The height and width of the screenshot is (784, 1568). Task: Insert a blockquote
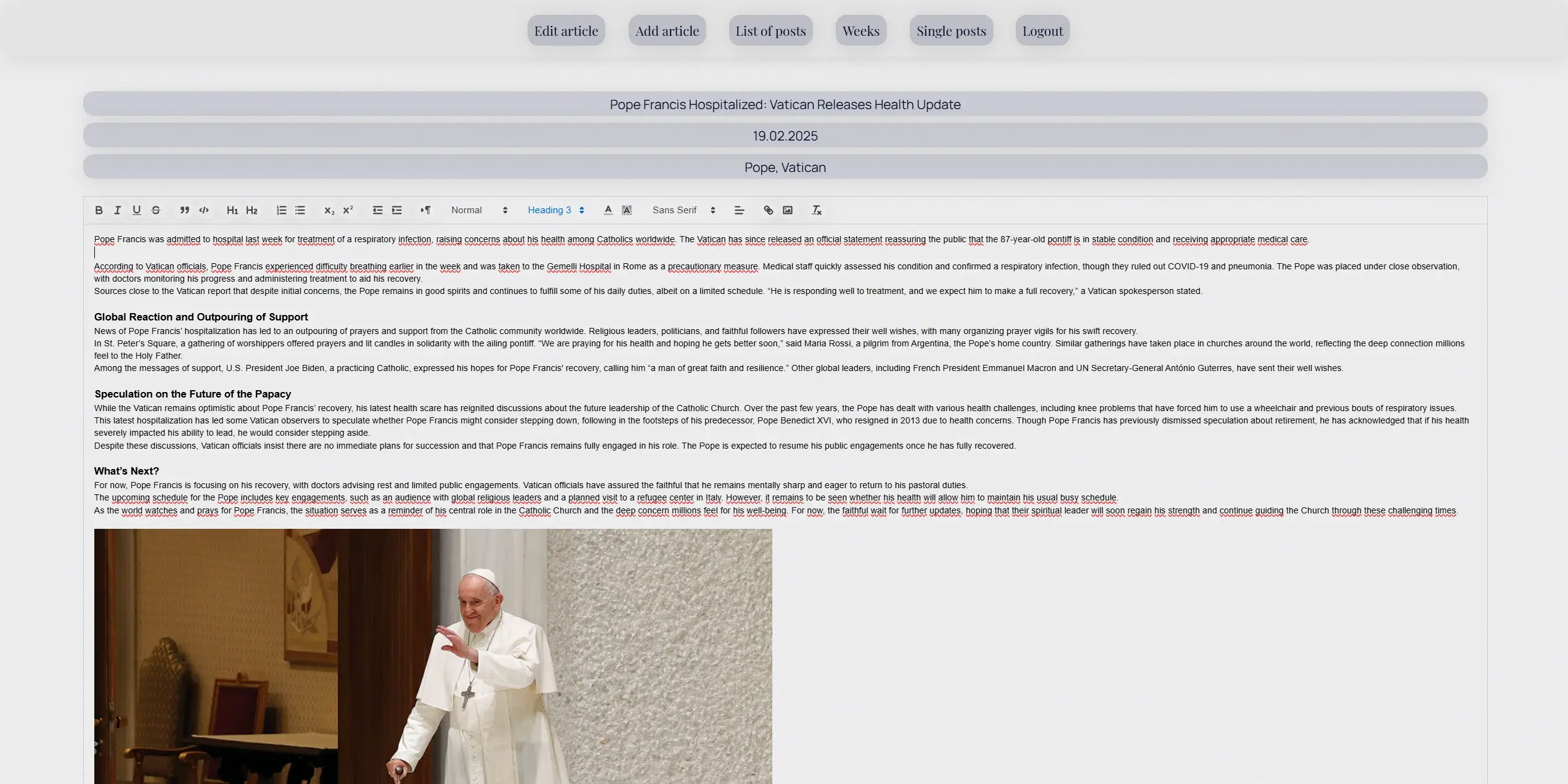click(x=184, y=210)
